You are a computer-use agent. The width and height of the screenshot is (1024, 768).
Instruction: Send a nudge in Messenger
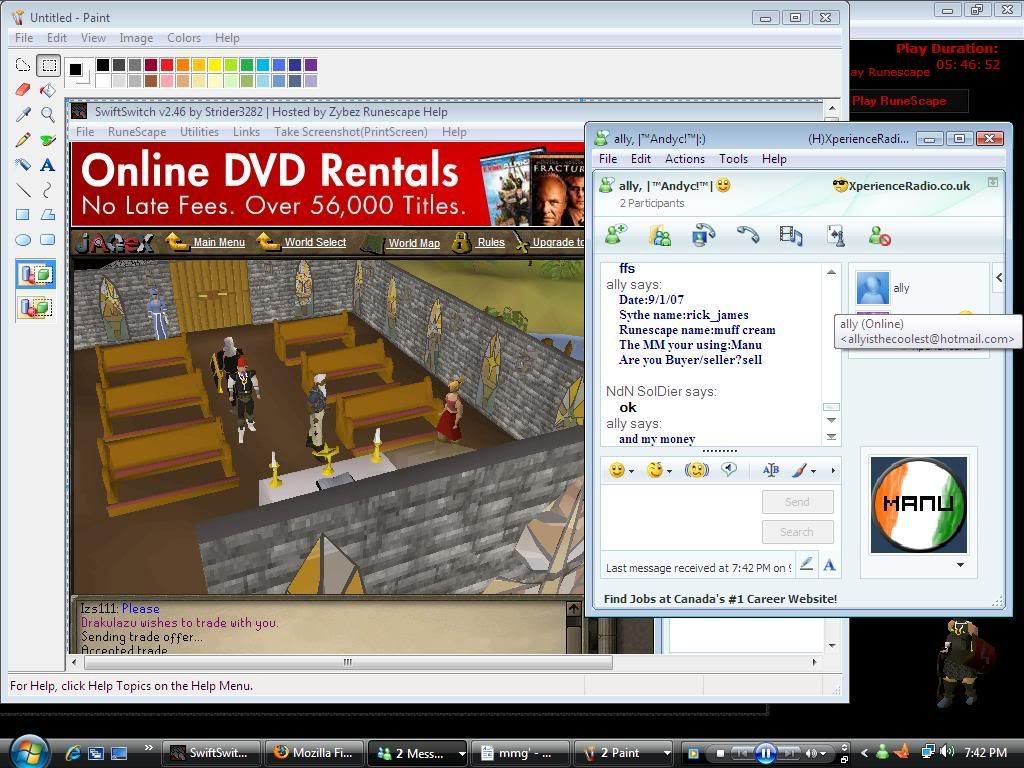click(697, 470)
